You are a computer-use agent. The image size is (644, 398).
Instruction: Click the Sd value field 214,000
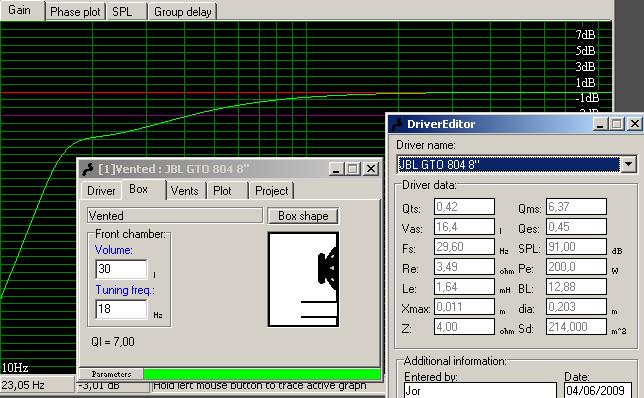pos(576,327)
